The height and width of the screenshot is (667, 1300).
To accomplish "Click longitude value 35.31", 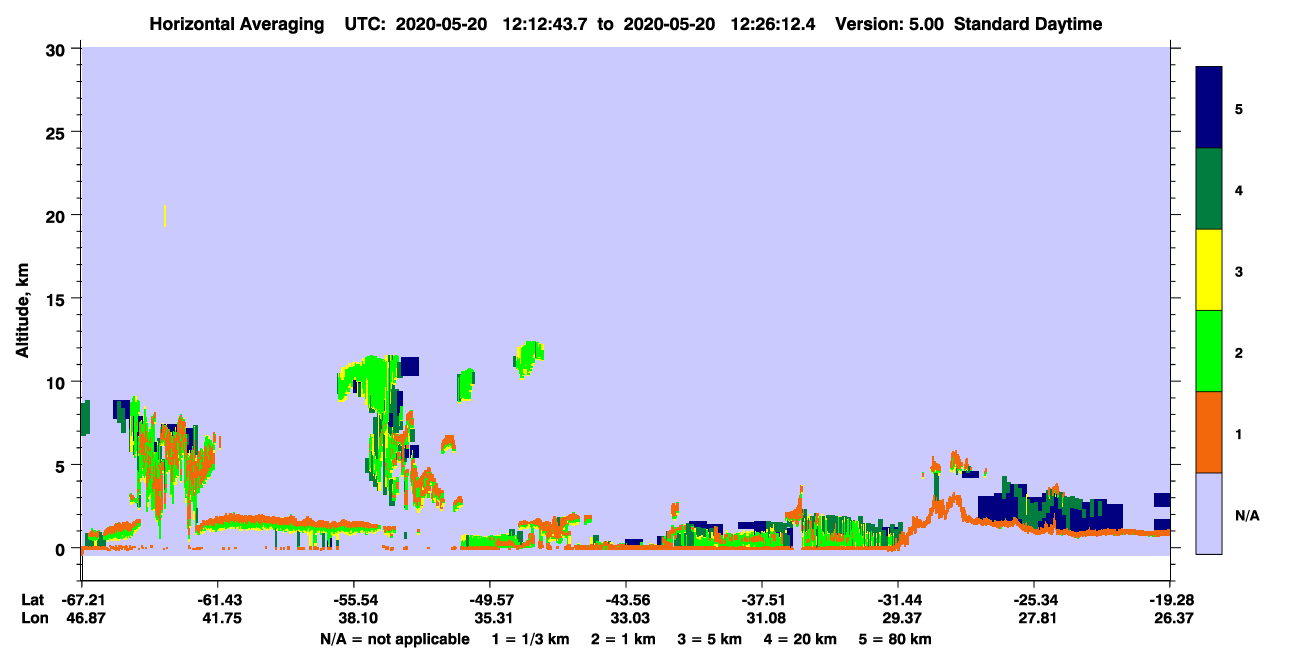I will coord(493,618).
